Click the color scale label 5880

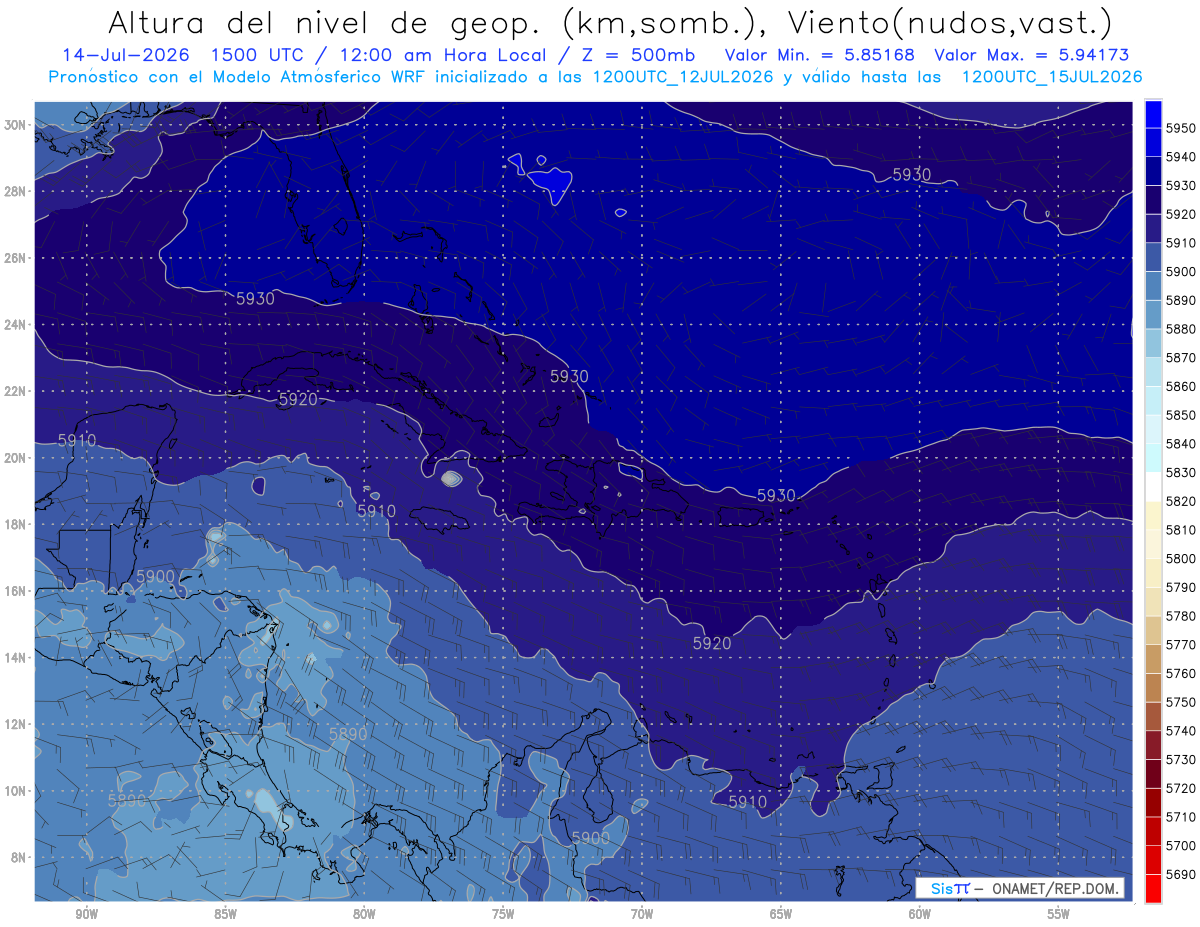click(x=1181, y=329)
